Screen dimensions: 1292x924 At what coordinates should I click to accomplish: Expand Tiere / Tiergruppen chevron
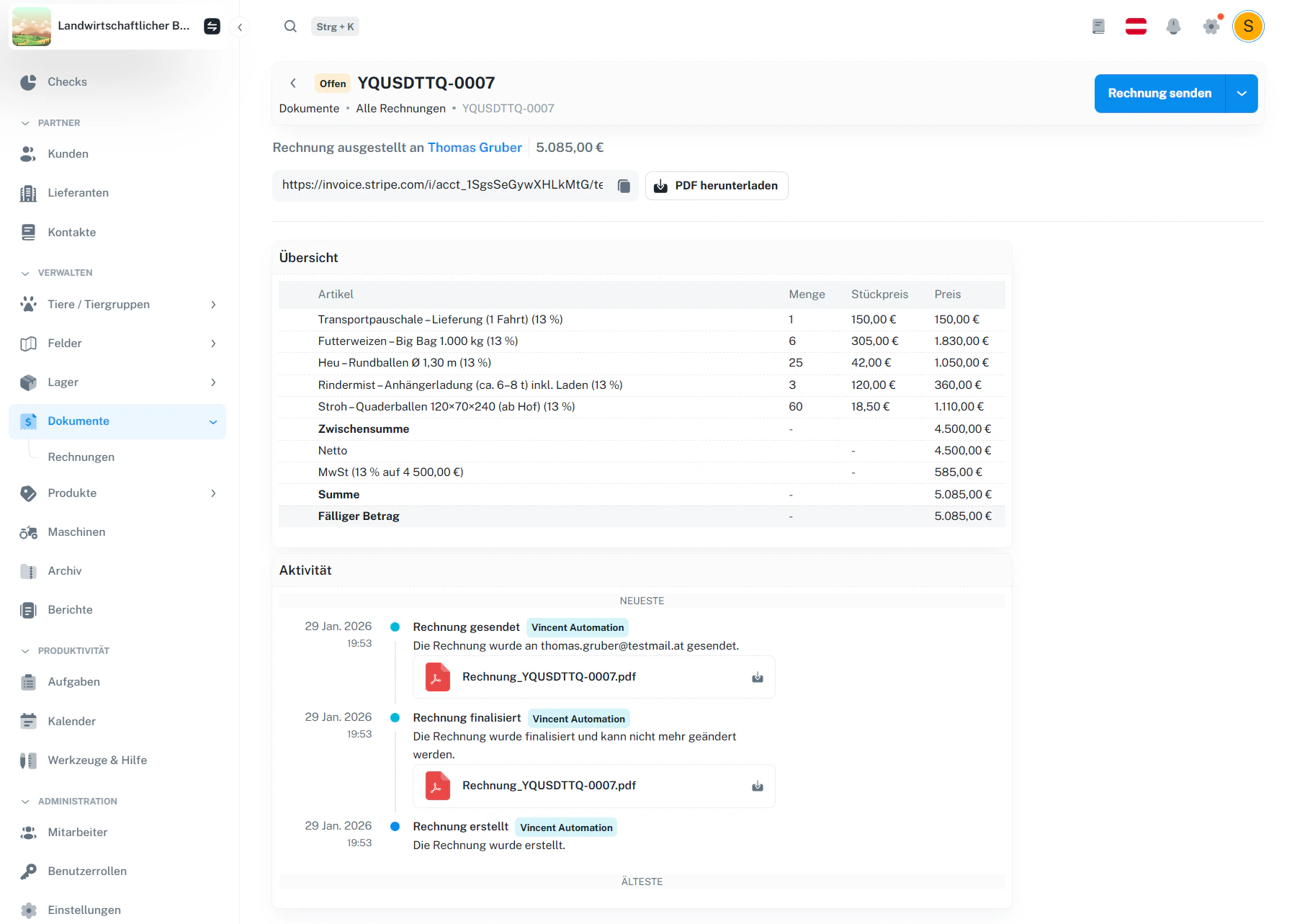tap(213, 305)
